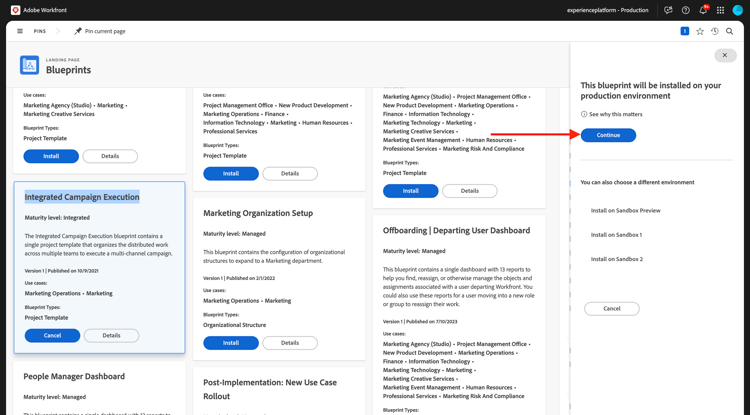Viewport: 750px width, 415px height.
Task: Click the favorites star icon
Action: click(x=700, y=31)
